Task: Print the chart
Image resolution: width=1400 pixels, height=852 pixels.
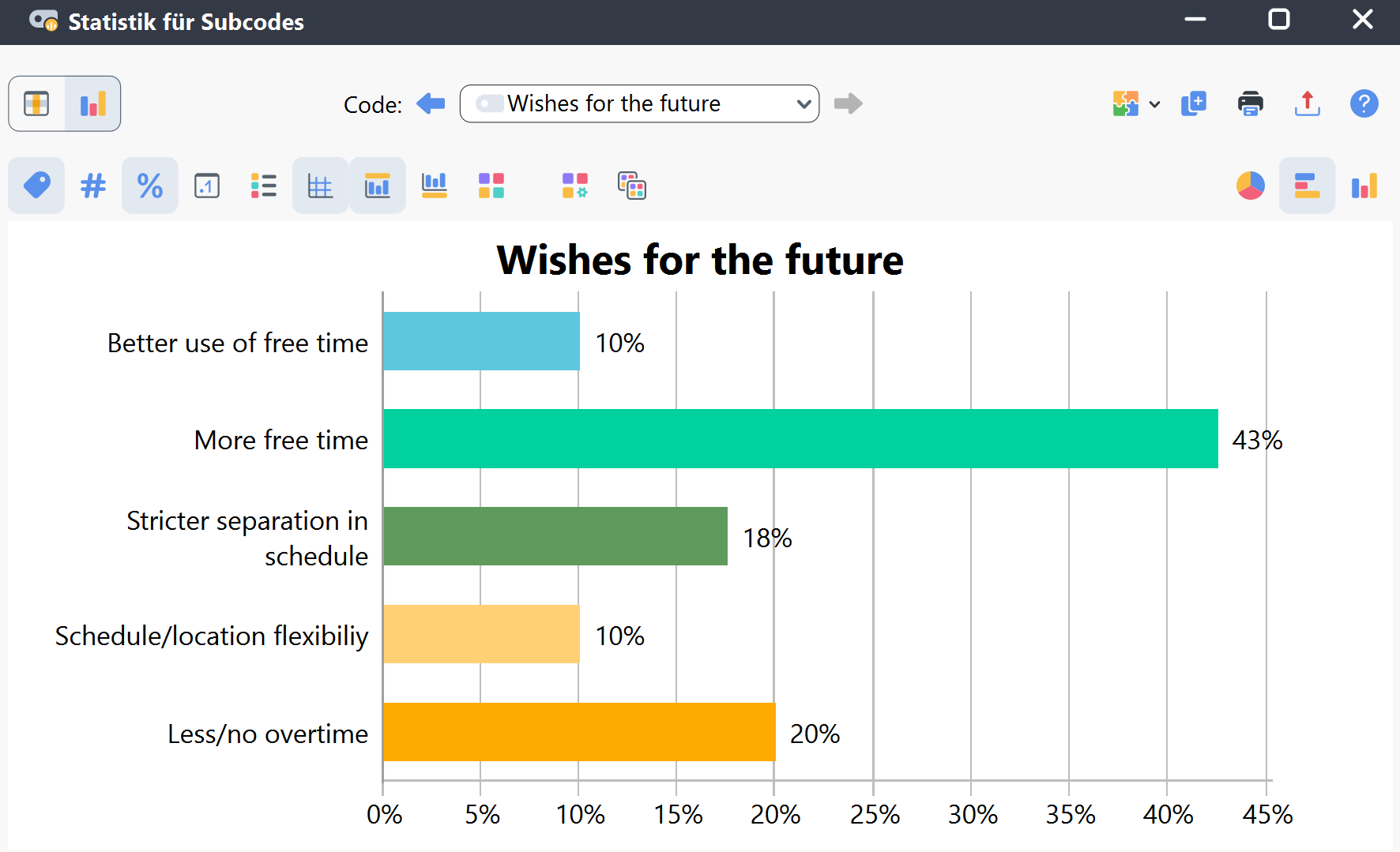Action: [1250, 103]
